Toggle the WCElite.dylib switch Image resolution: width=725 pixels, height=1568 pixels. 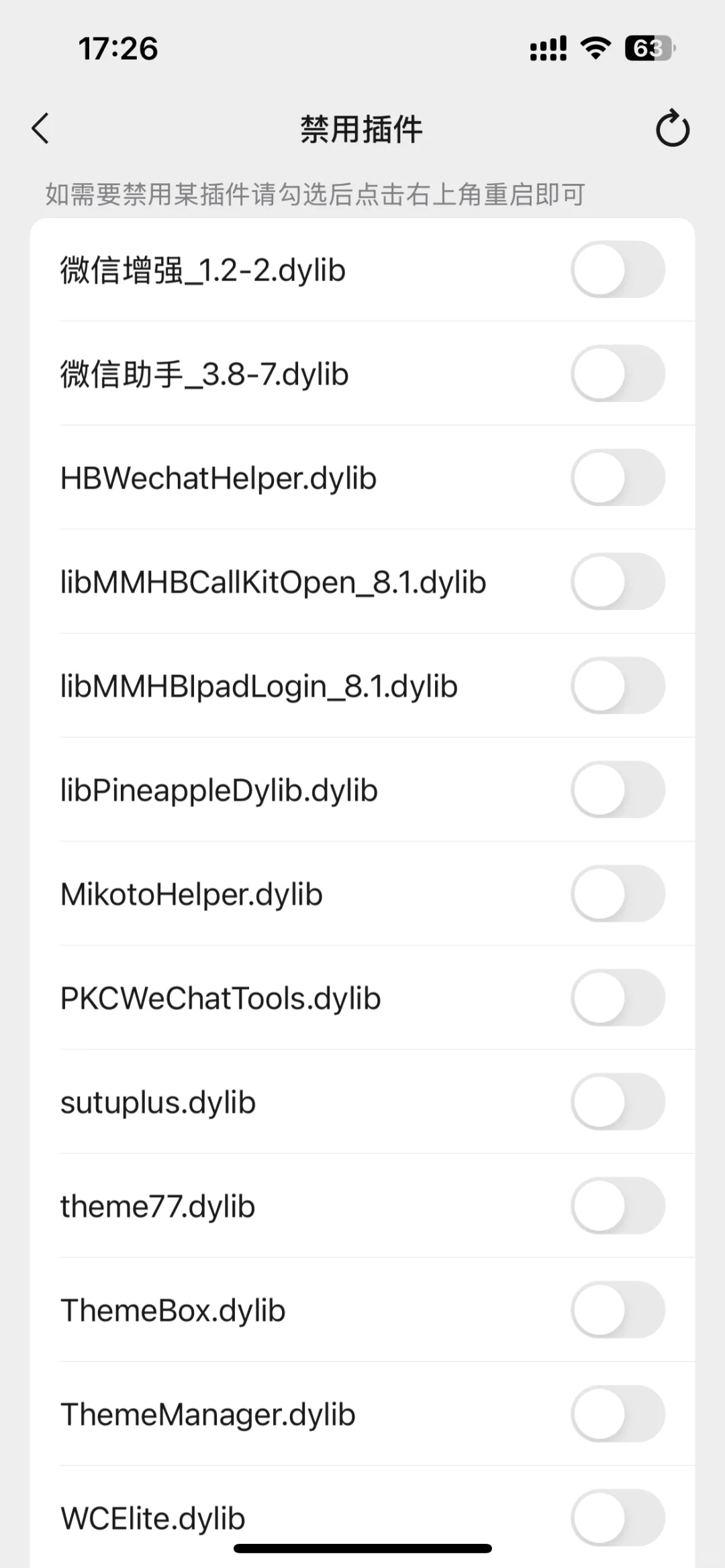coord(618,1518)
